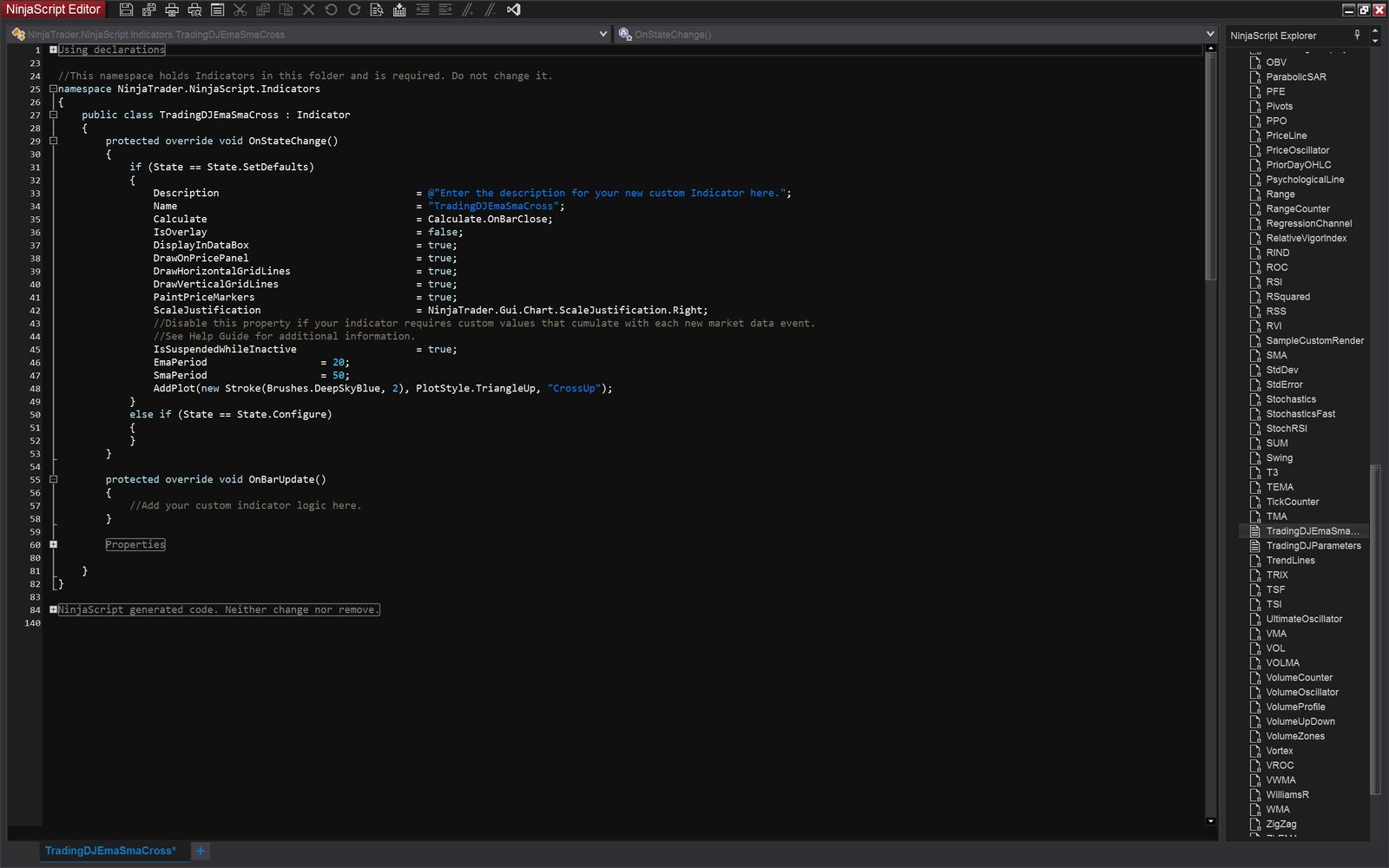Screen dimensions: 1389x868
Task: Open the script in Visual Studio
Action: 513,10
